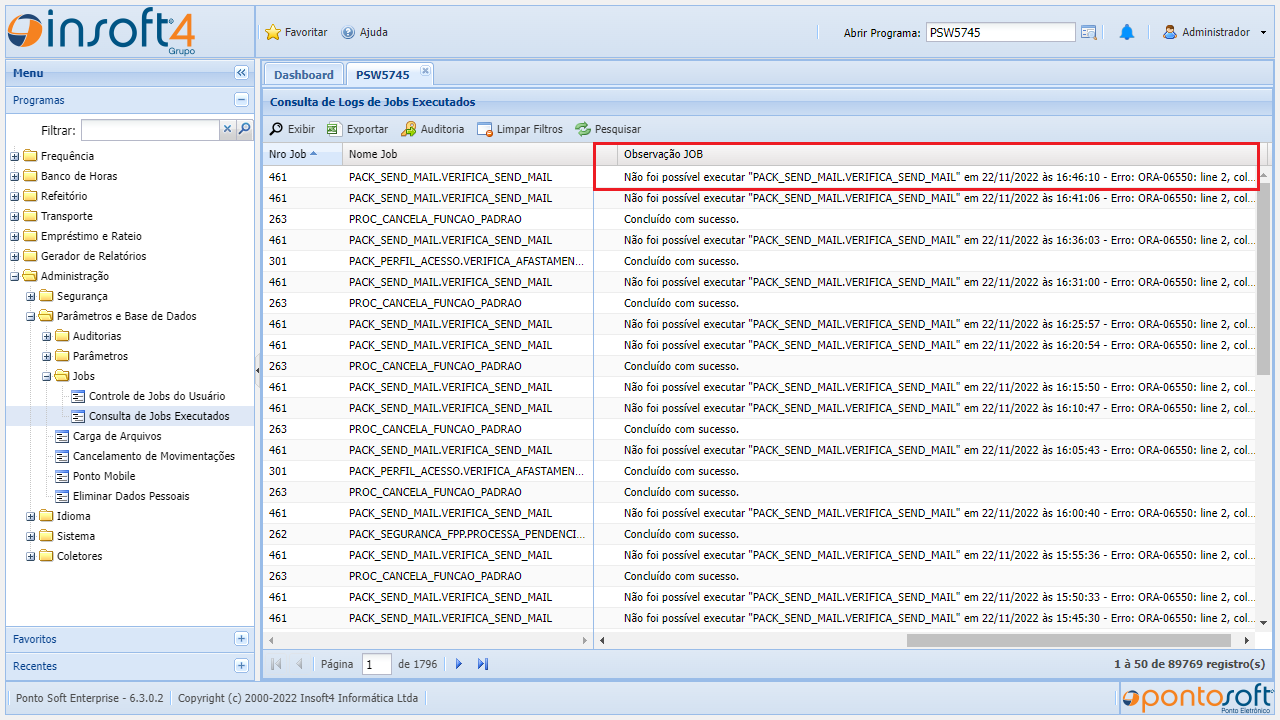The image size is (1280, 720).
Task: Click the Pesquisar refresh icon
Action: click(583, 129)
